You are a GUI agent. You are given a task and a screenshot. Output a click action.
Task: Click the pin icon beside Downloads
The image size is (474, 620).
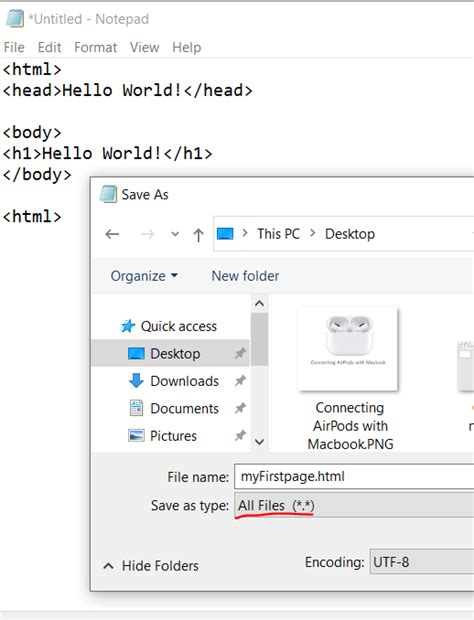(x=240, y=381)
